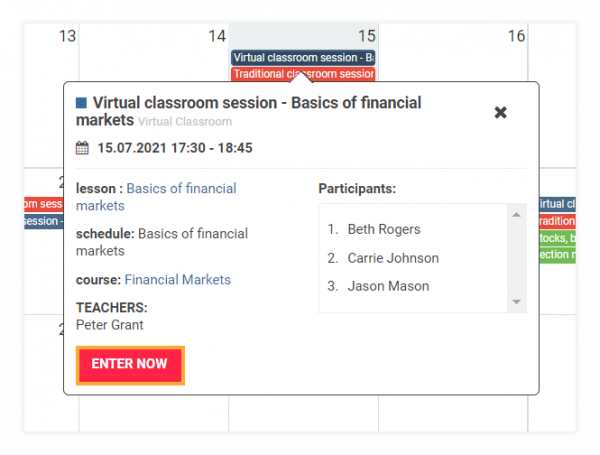The width and height of the screenshot is (600, 455).
Task: Click the ENTER NOW button
Action: pos(130,365)
